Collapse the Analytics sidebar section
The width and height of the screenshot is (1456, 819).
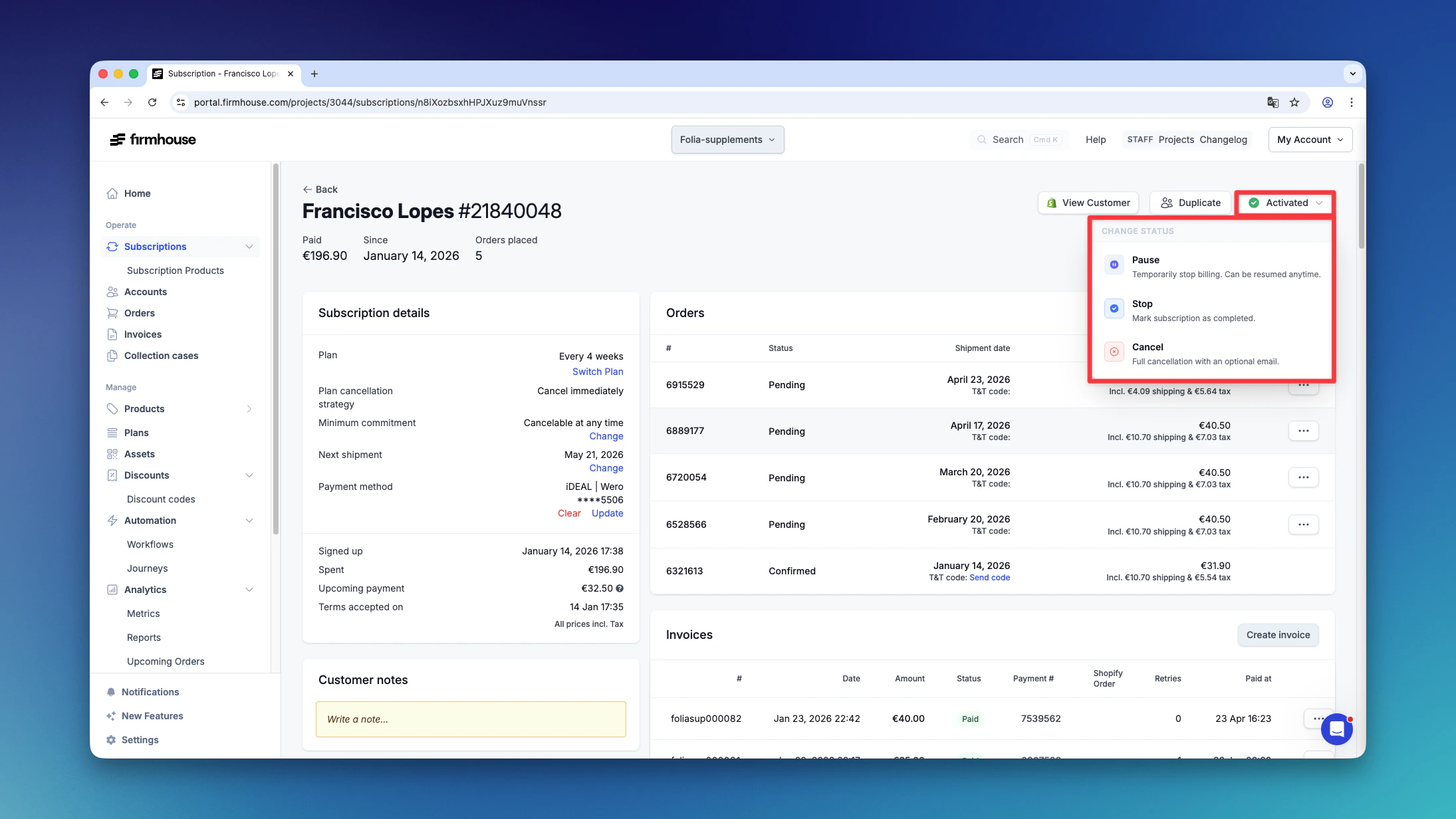point(249,590)
